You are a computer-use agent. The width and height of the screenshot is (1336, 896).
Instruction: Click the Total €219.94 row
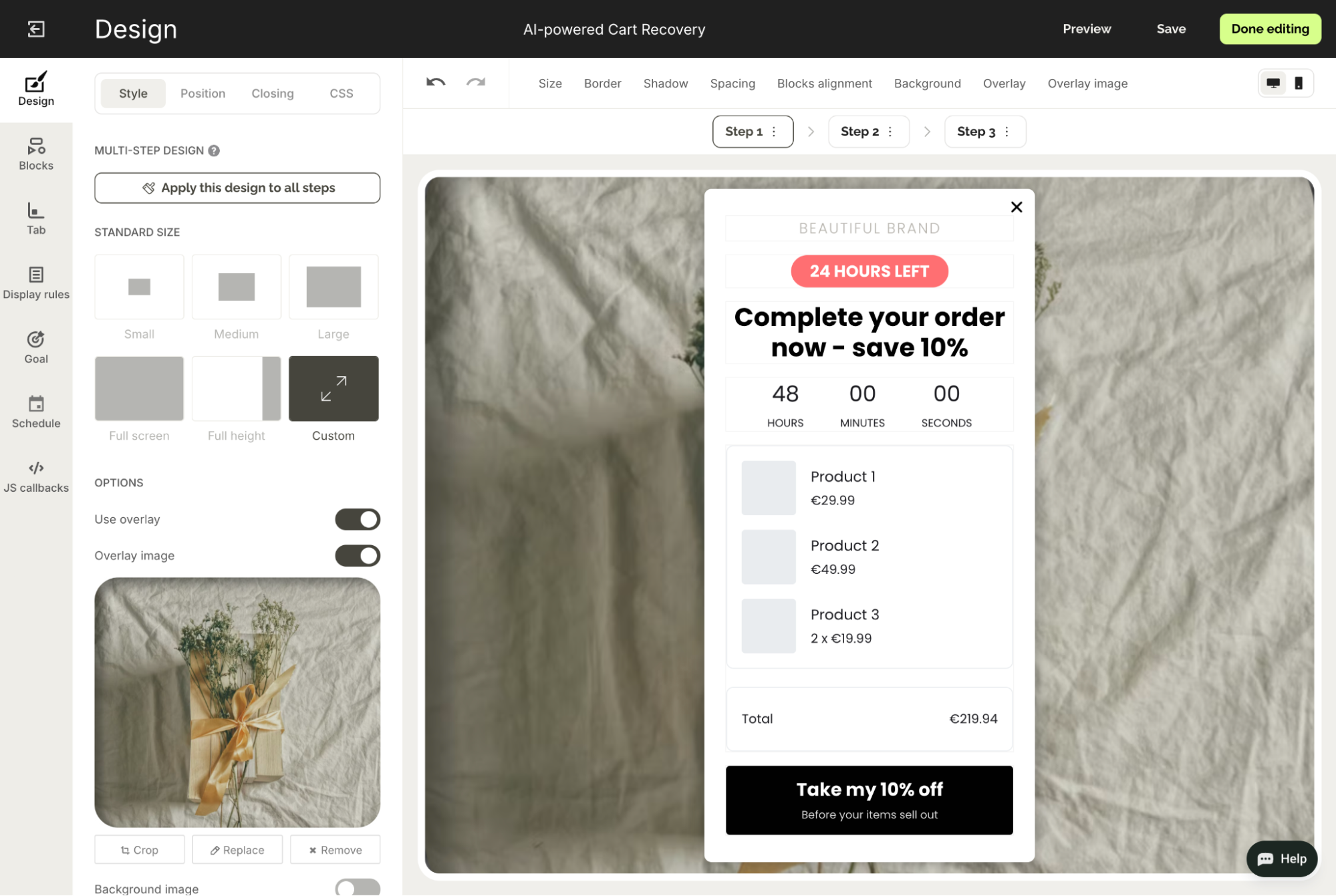point(869,719)
